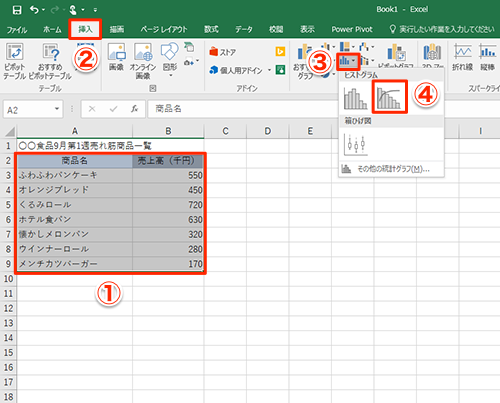Select column B header

(168, 131)
